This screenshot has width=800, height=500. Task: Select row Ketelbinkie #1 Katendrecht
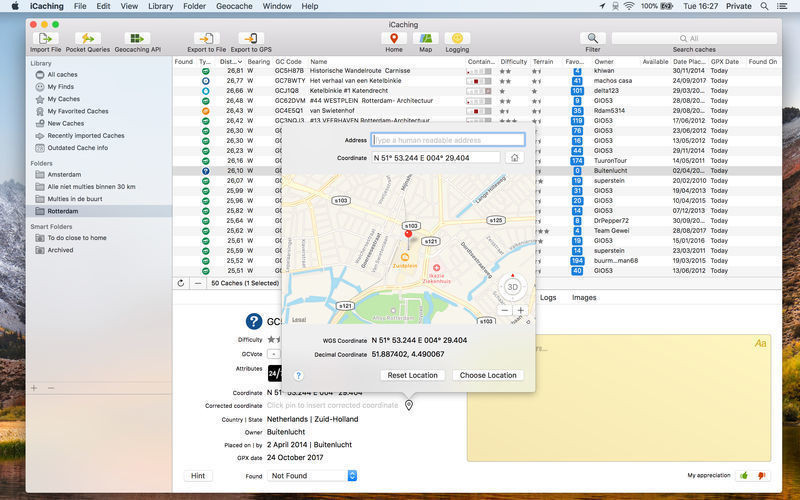click(477, 91)
